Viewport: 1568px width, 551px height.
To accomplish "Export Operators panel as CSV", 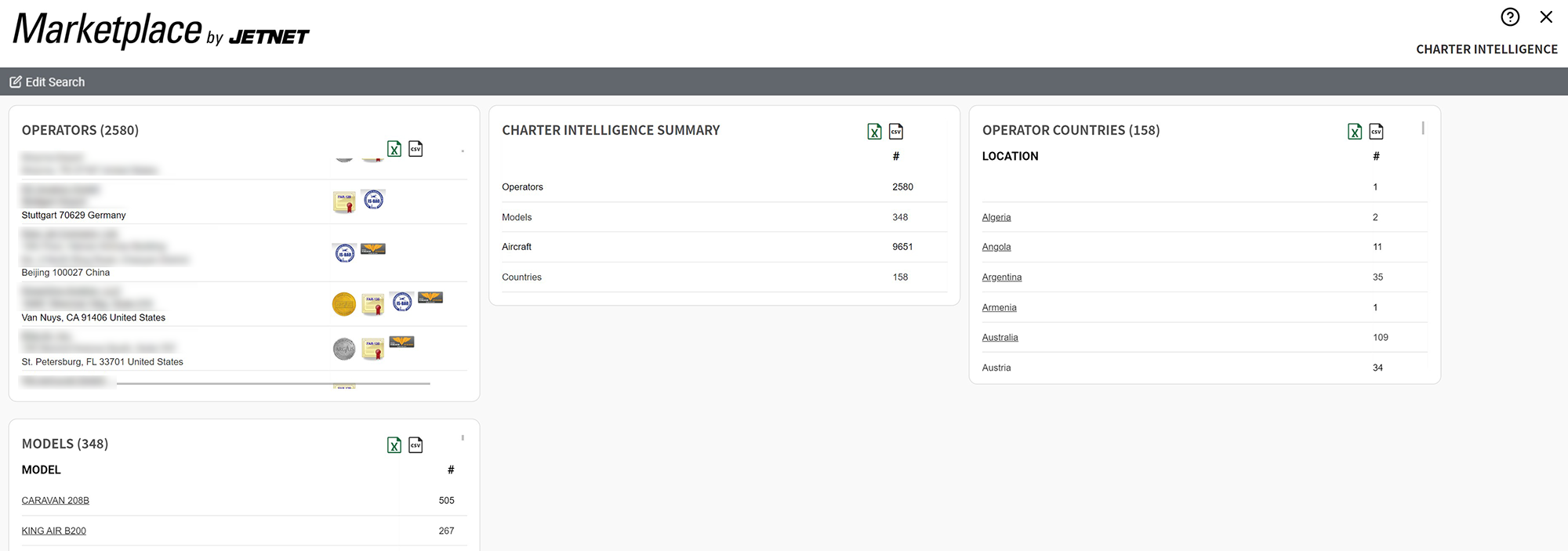I will (416, 149).
